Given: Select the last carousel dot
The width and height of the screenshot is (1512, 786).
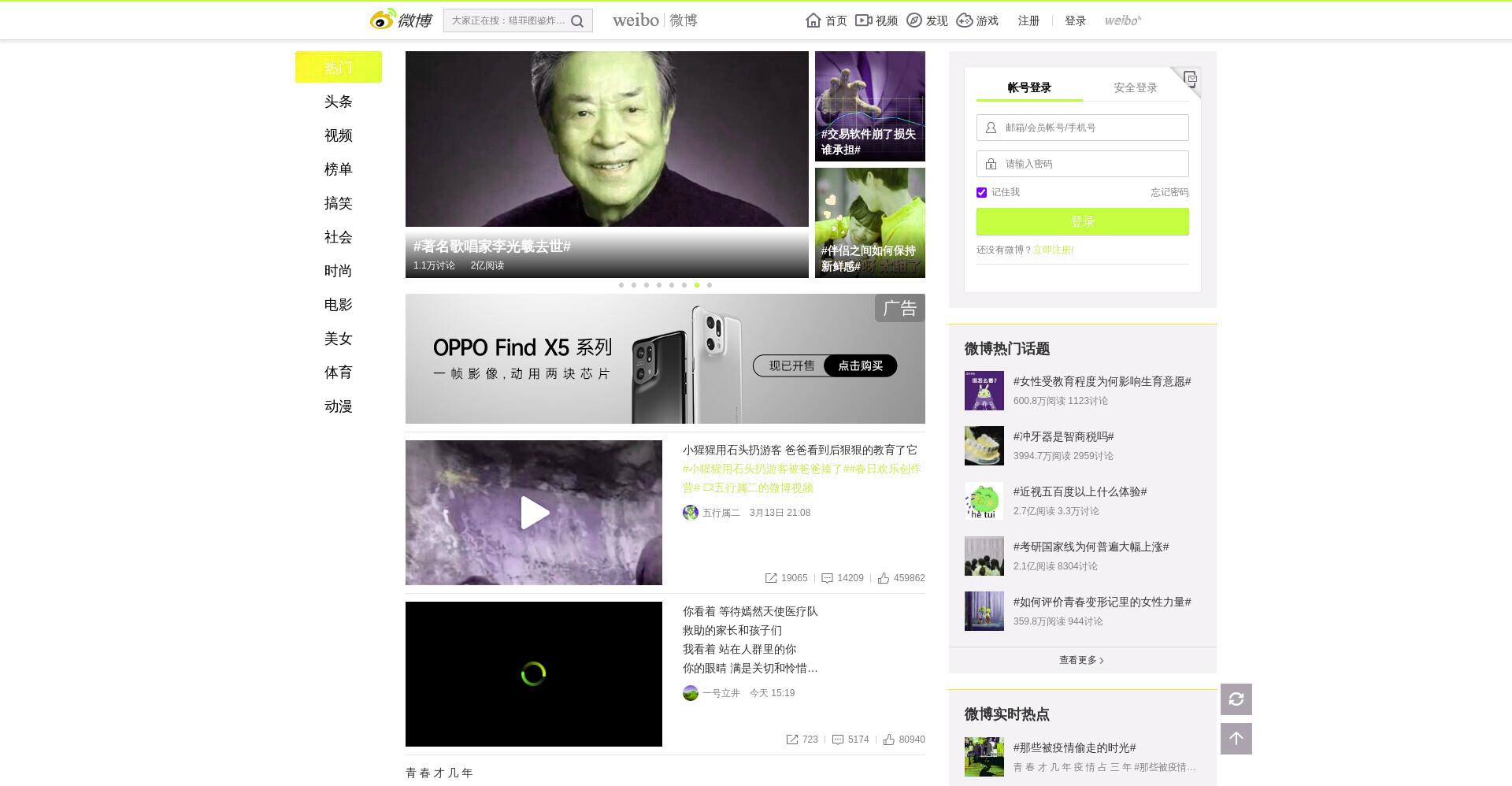Looking at the screenshot, I should 710,285.
